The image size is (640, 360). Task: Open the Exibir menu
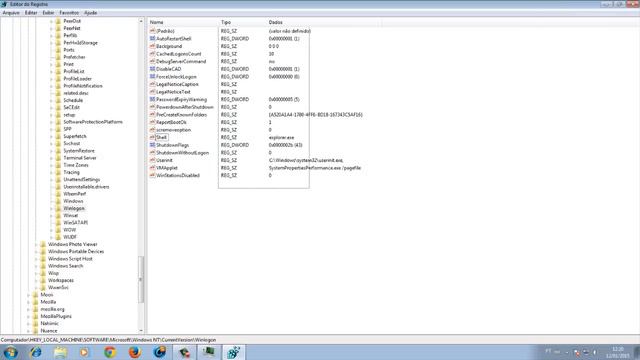pyautogui.click(x=48, y=13)
